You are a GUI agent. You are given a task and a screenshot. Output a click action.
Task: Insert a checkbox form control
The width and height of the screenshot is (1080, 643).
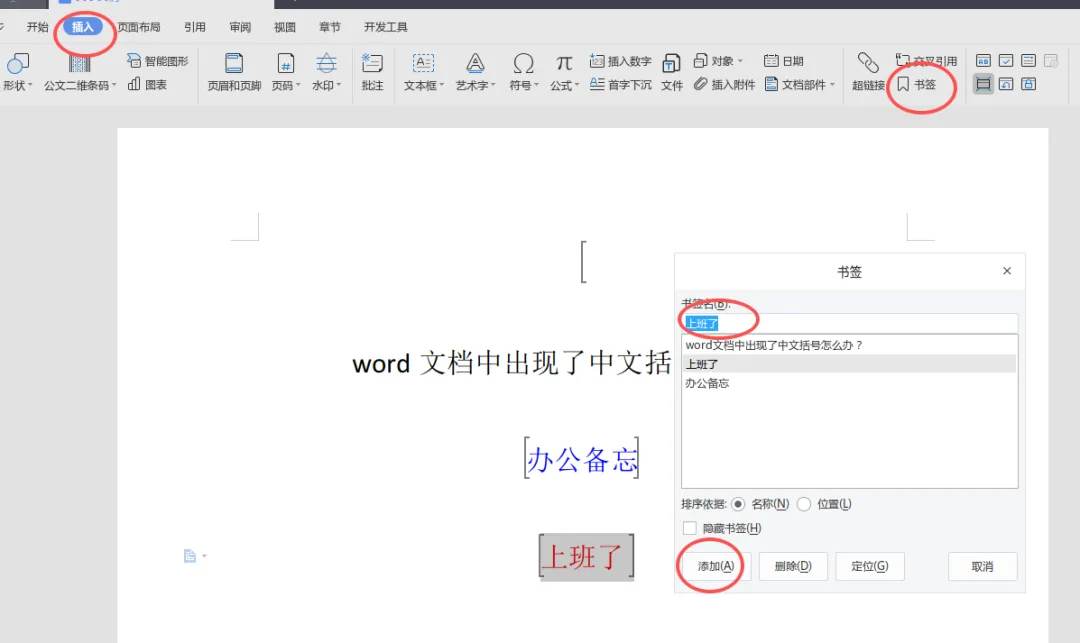point(1006,61)
